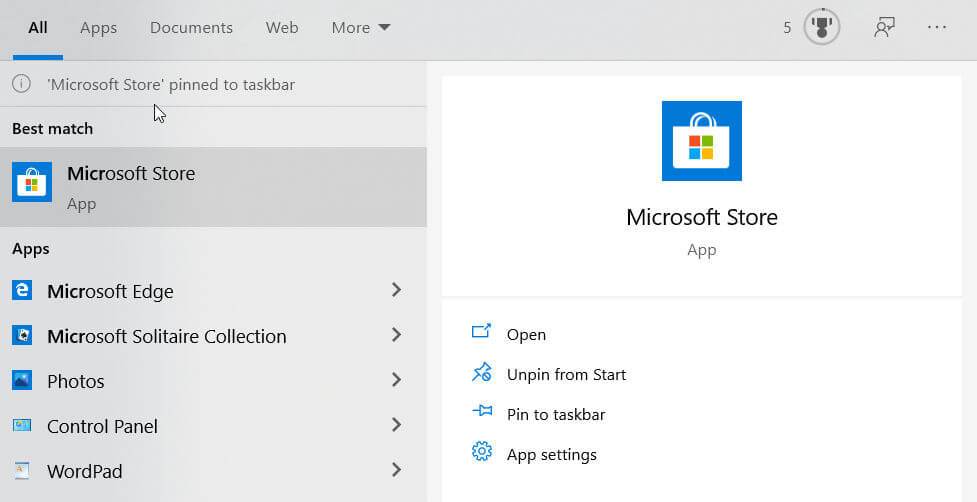This screenshot has width=977, height=502.
Task: Expand the More dropdown
Action: [361, 28]
